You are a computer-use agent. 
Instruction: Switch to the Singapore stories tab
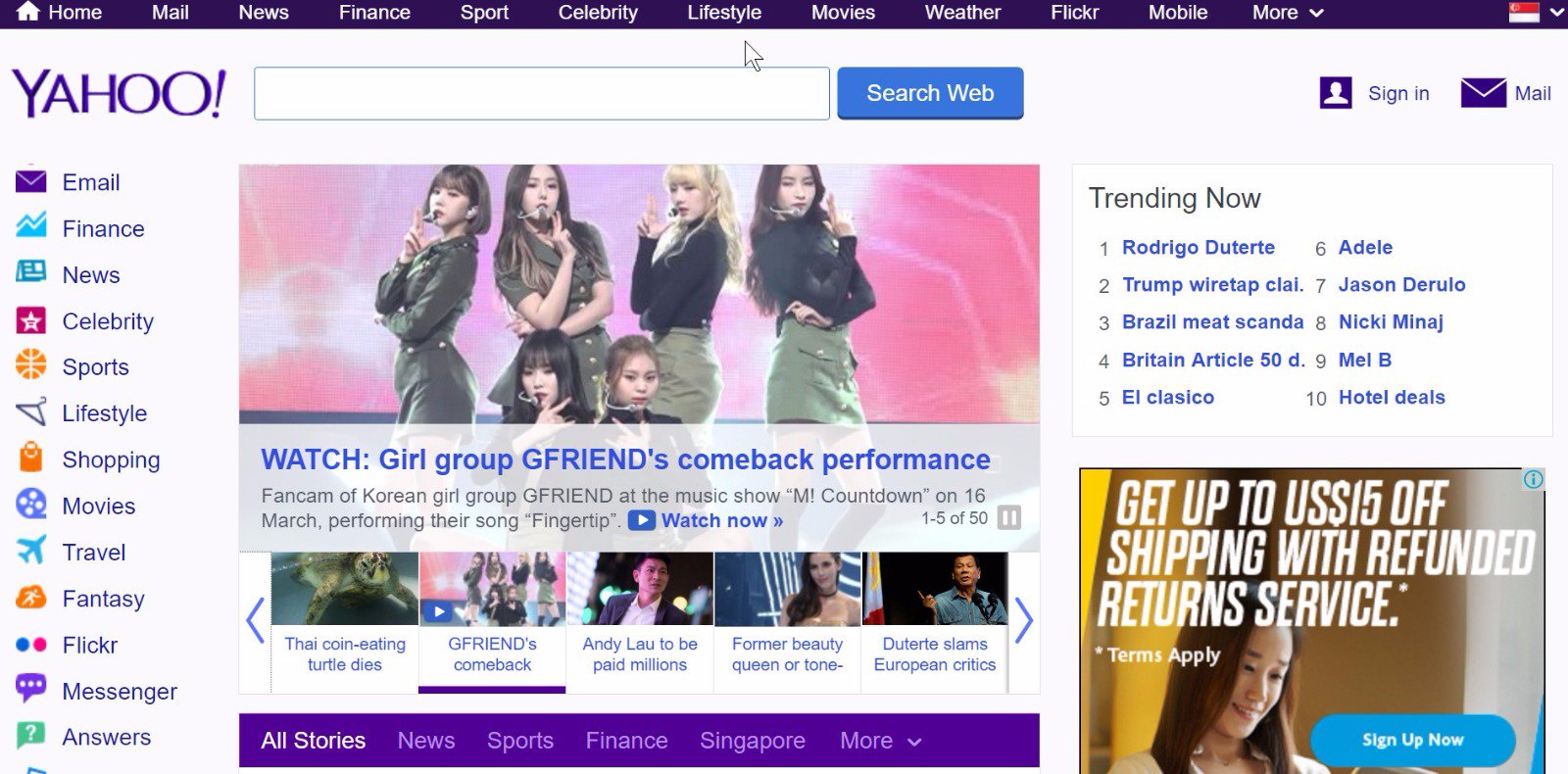[x=753, y=741]
